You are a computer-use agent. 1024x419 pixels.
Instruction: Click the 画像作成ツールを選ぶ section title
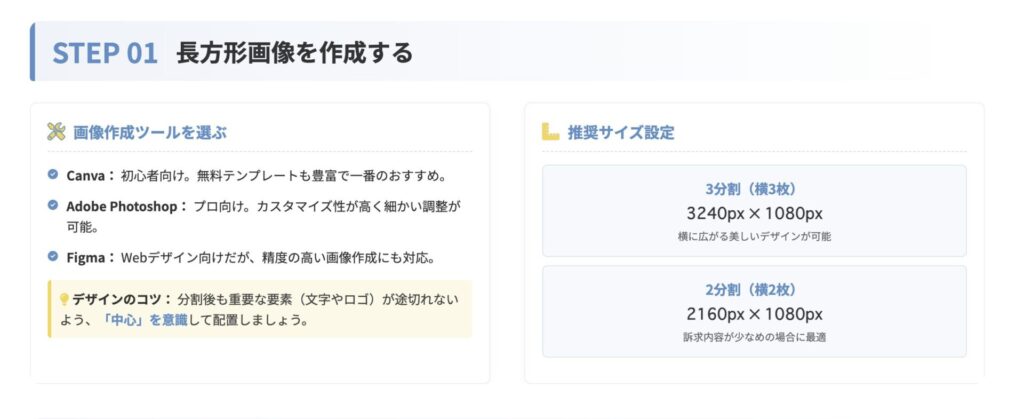150,132
